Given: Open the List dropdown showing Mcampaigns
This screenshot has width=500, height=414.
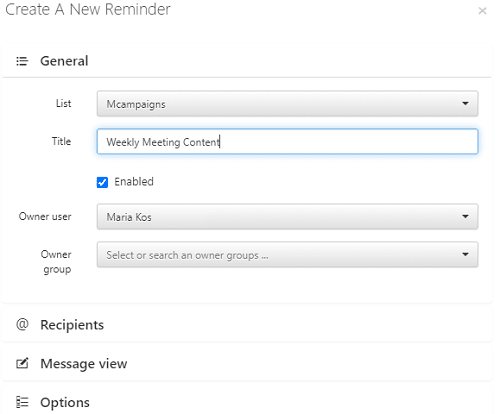Looking at the screenshot, I should 287,104.
